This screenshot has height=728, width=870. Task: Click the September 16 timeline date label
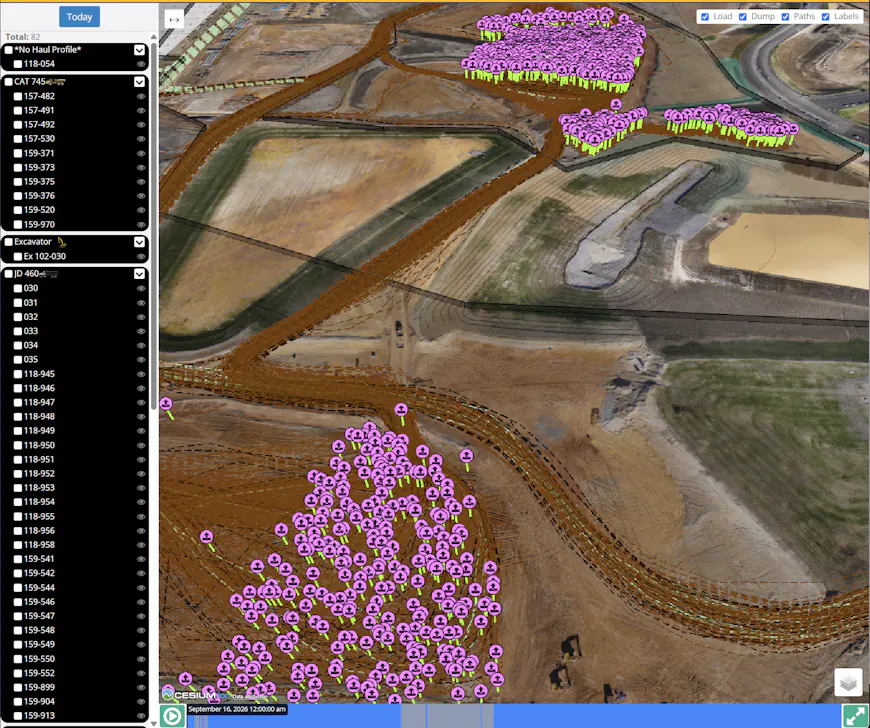coord(237,709)
